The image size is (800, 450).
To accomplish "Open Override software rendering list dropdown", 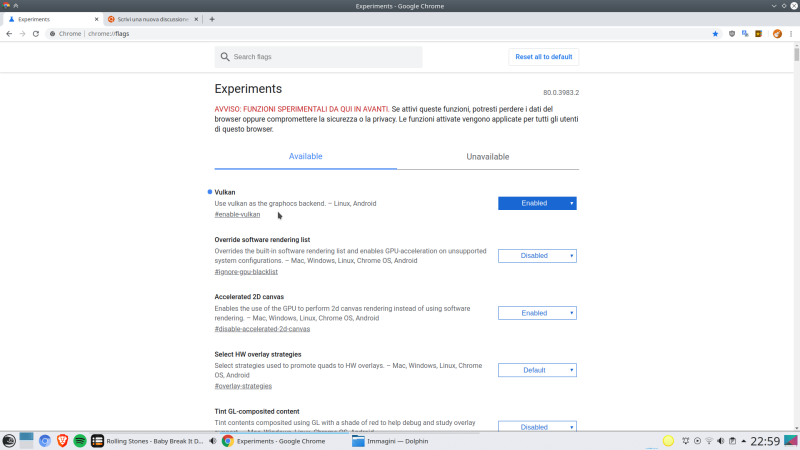I will (537, 256).
